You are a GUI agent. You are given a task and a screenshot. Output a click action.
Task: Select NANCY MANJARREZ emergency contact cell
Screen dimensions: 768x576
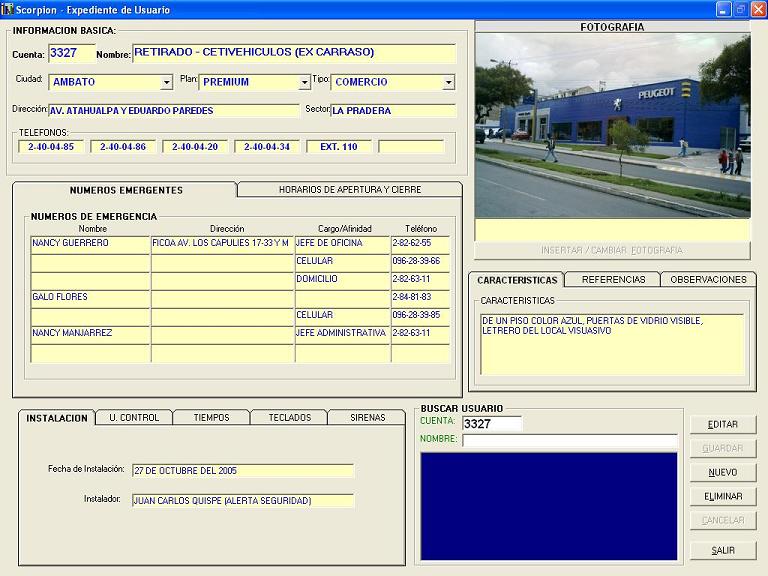(x=90, y=334)
